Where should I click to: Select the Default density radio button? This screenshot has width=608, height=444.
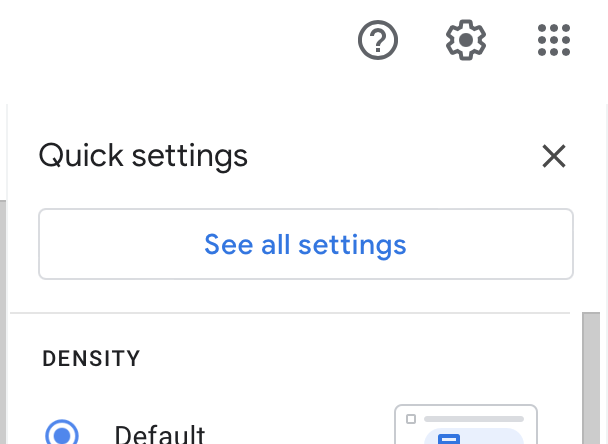tap(62, 434)
